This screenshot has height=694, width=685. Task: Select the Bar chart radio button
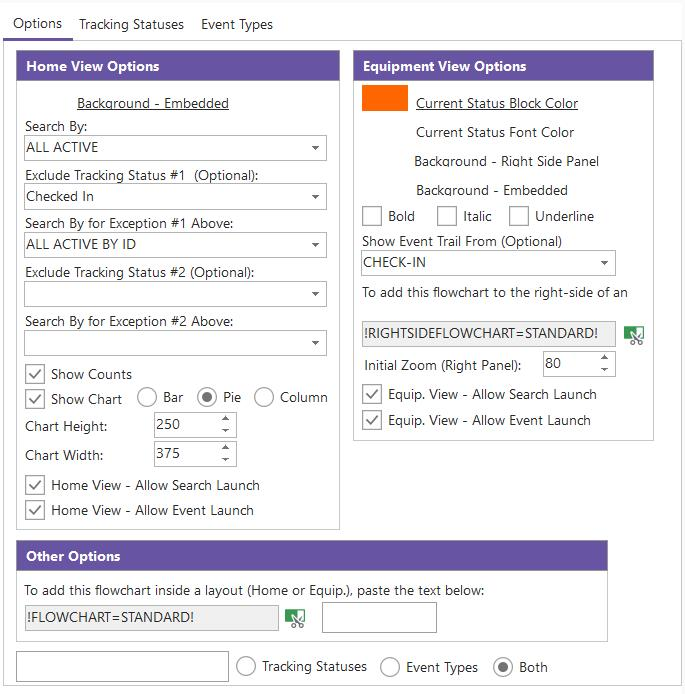[x=147, y=397]
